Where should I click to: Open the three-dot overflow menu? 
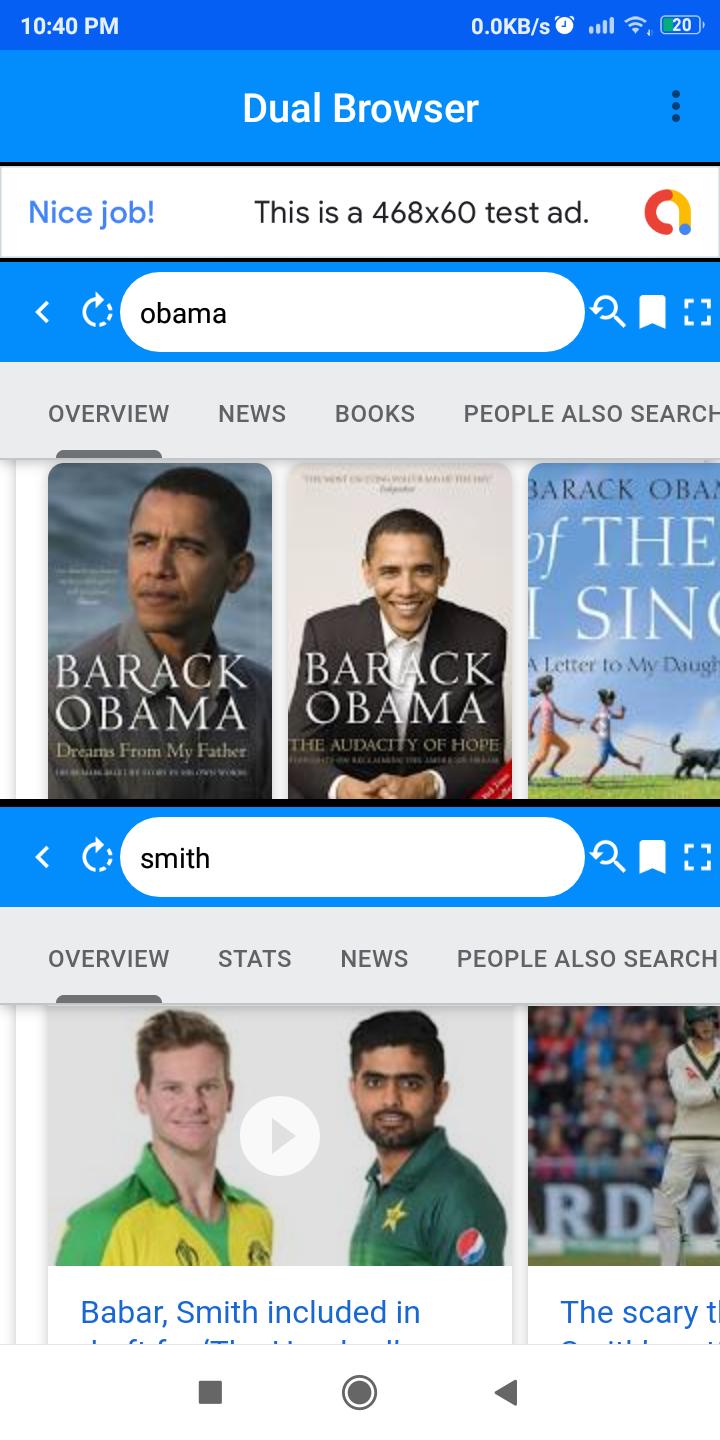(676, 106)
